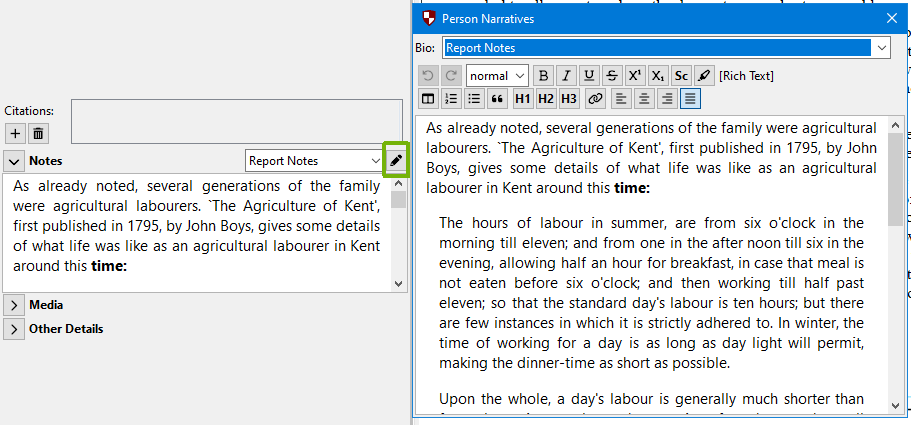Toggle strikethrough formatting

(612, 76)
